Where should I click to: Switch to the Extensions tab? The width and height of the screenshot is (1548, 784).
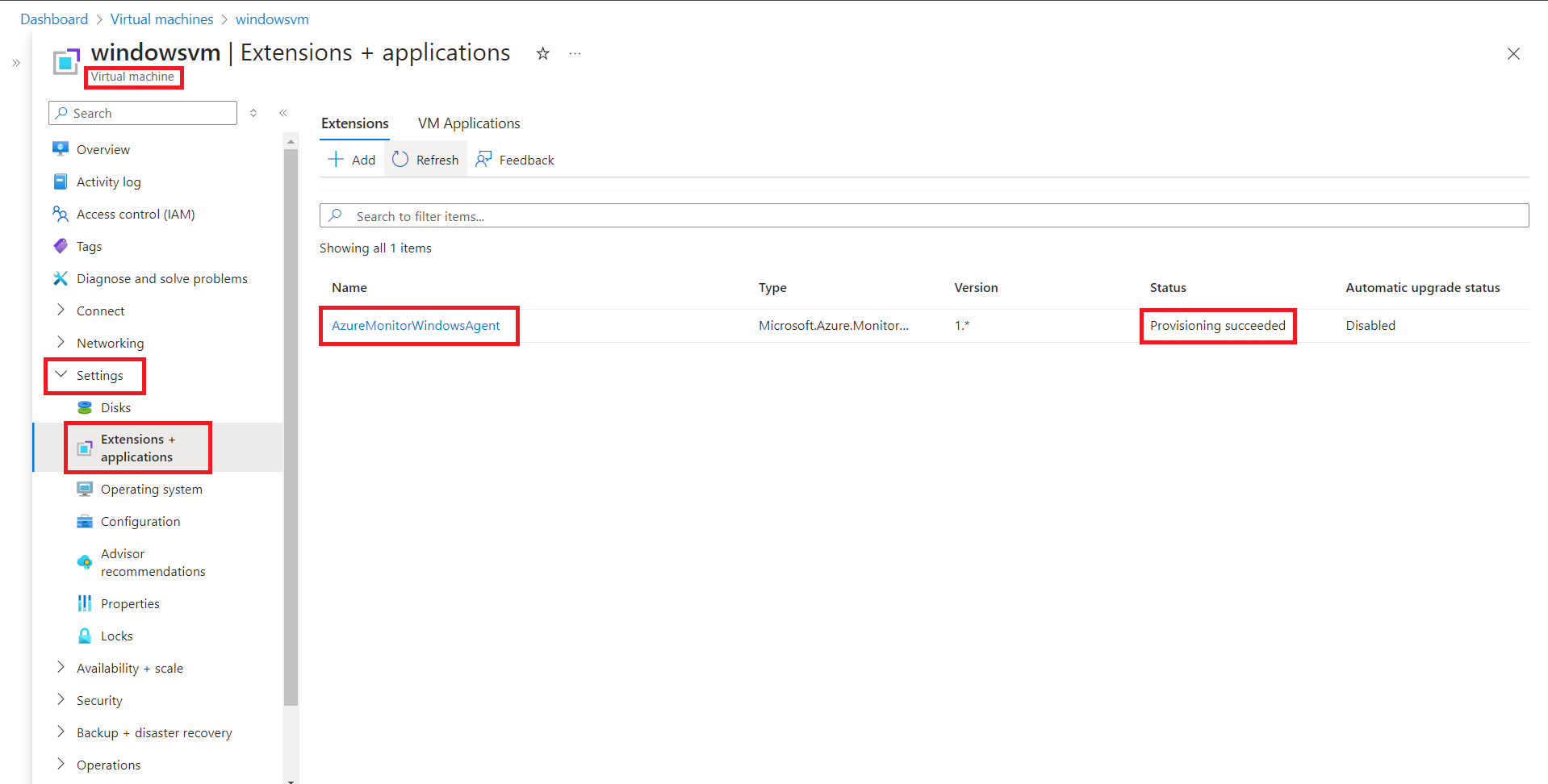(x=355, y=123)
